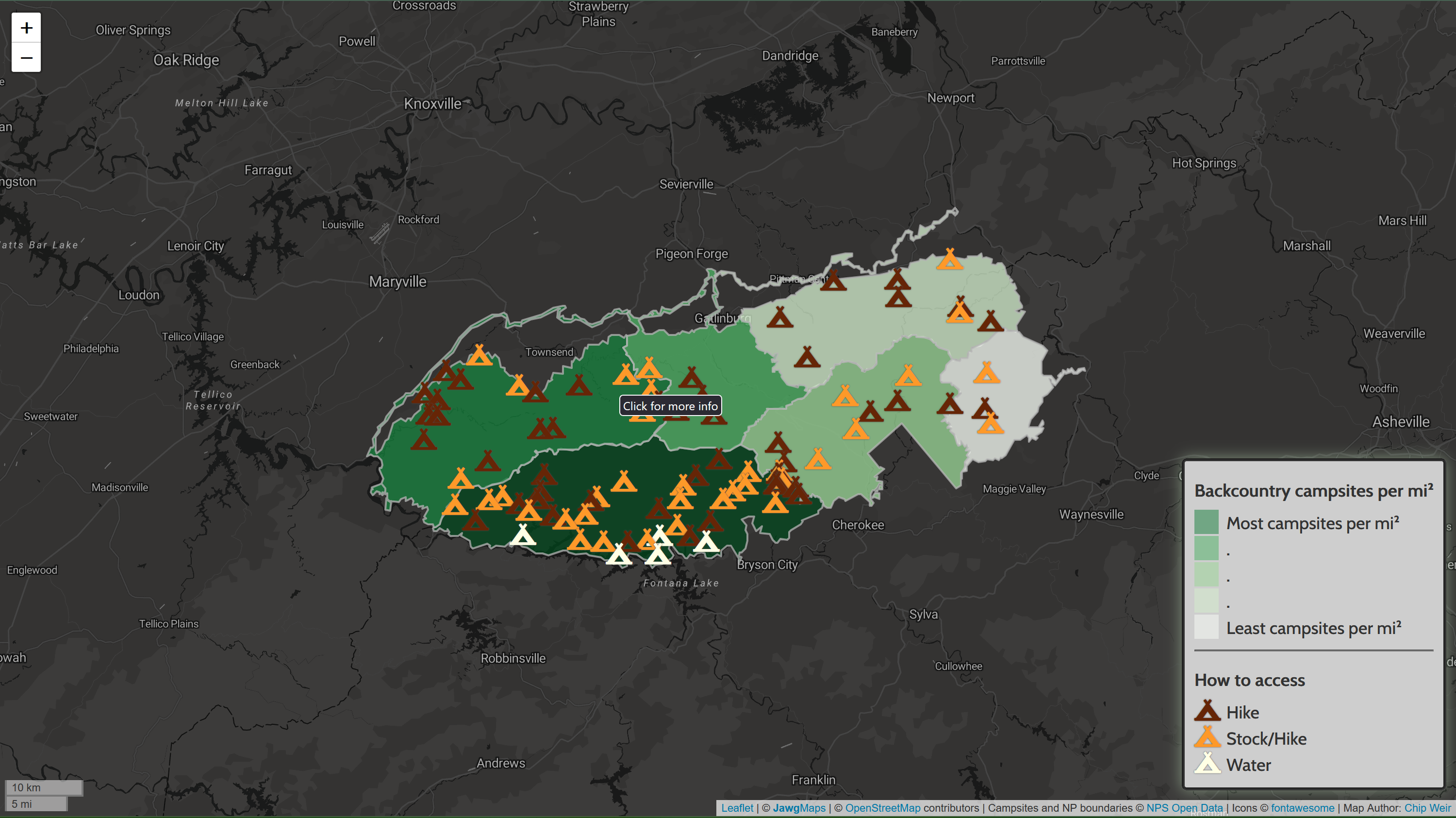Screen dimensions: 1456x818
Task: Click the easternmost white Water campsite tent
Action: point(706,543)
